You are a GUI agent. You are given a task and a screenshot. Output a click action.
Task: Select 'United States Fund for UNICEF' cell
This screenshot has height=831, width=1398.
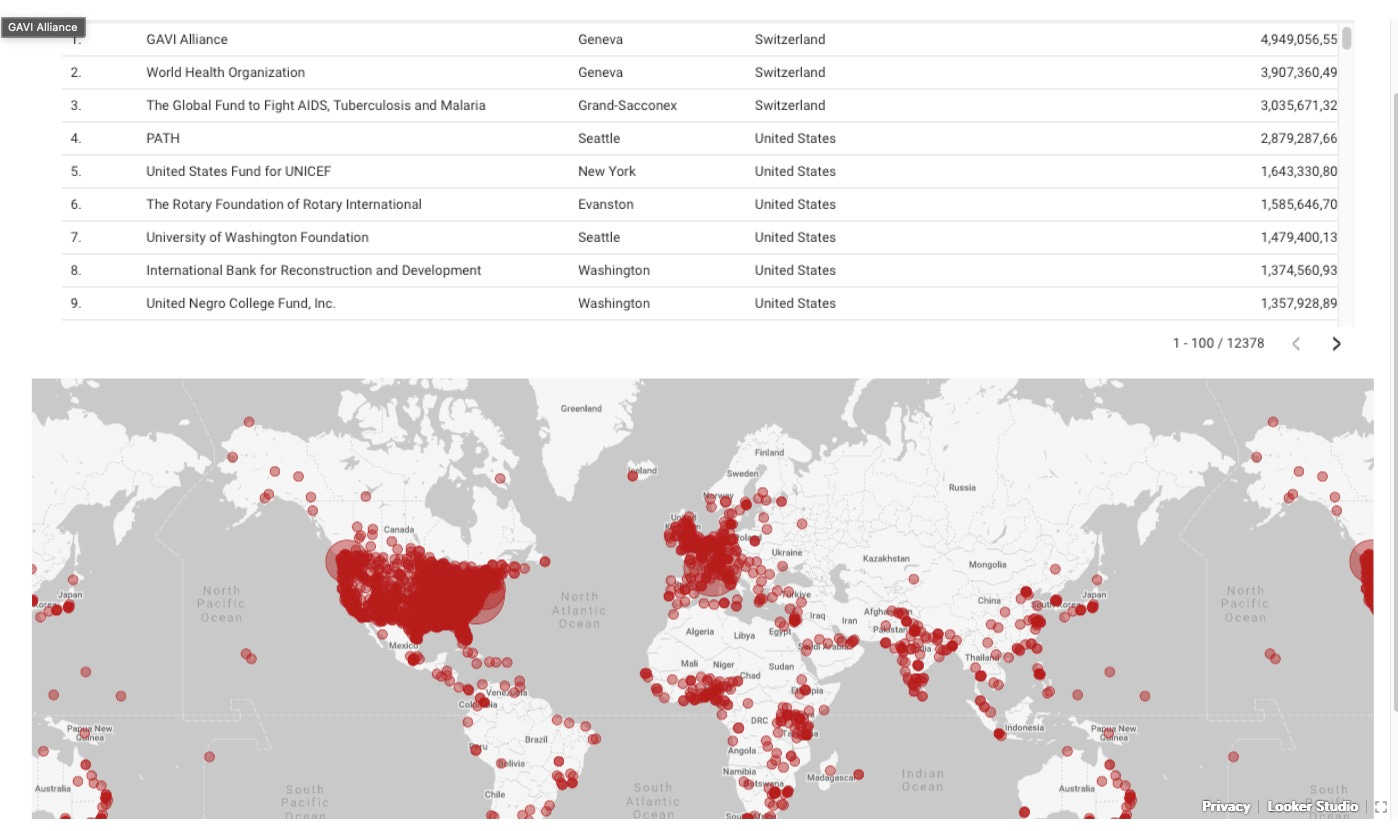[238, 171]
